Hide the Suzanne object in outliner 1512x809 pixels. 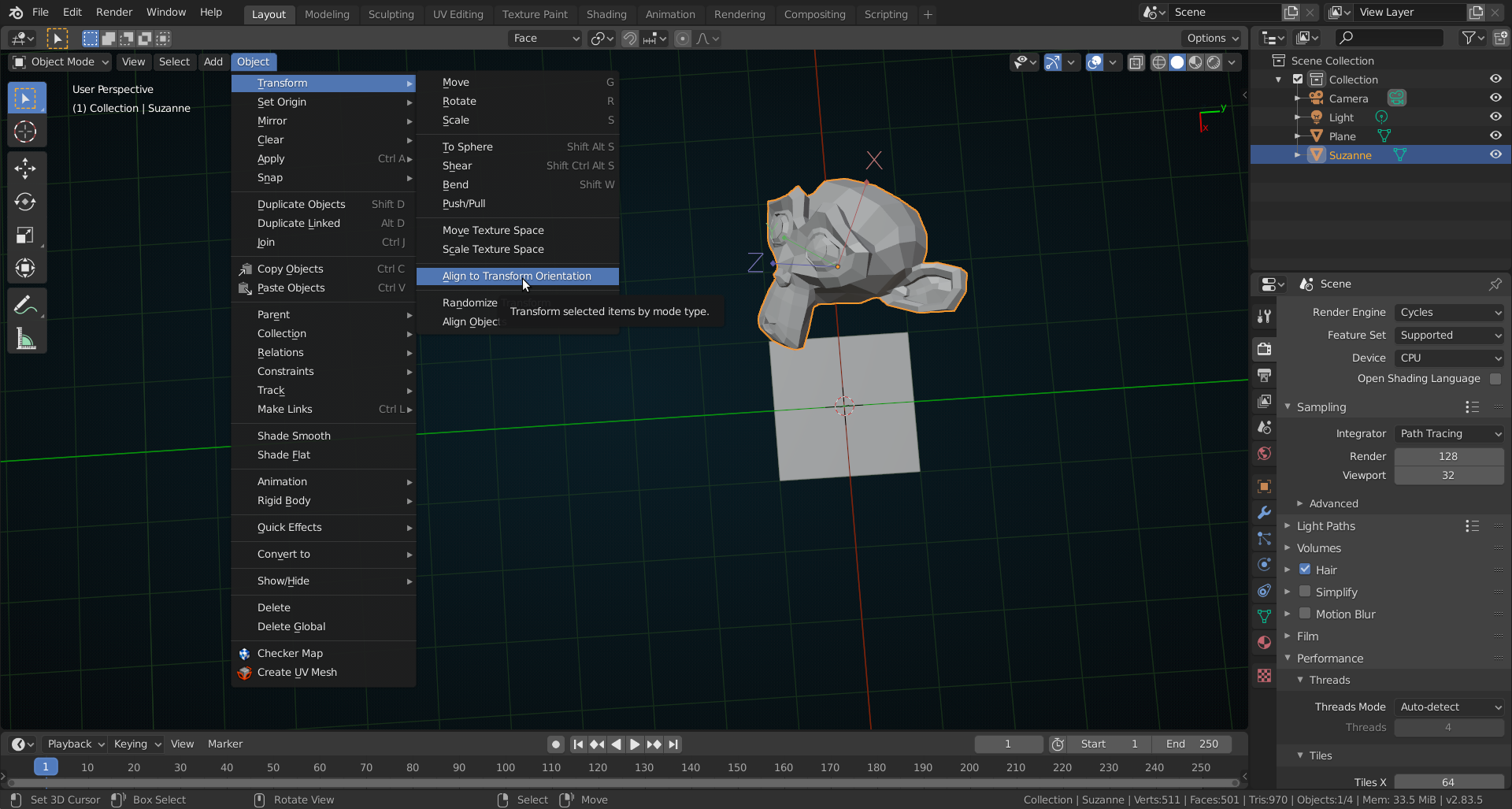pos(1495,155)
